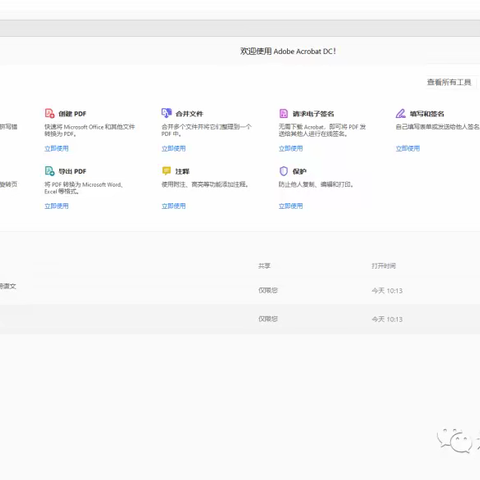This screenshot has width=480, height=480.
Task: Open 立即使用 link under 保护
Action: [x=291, y=206]
